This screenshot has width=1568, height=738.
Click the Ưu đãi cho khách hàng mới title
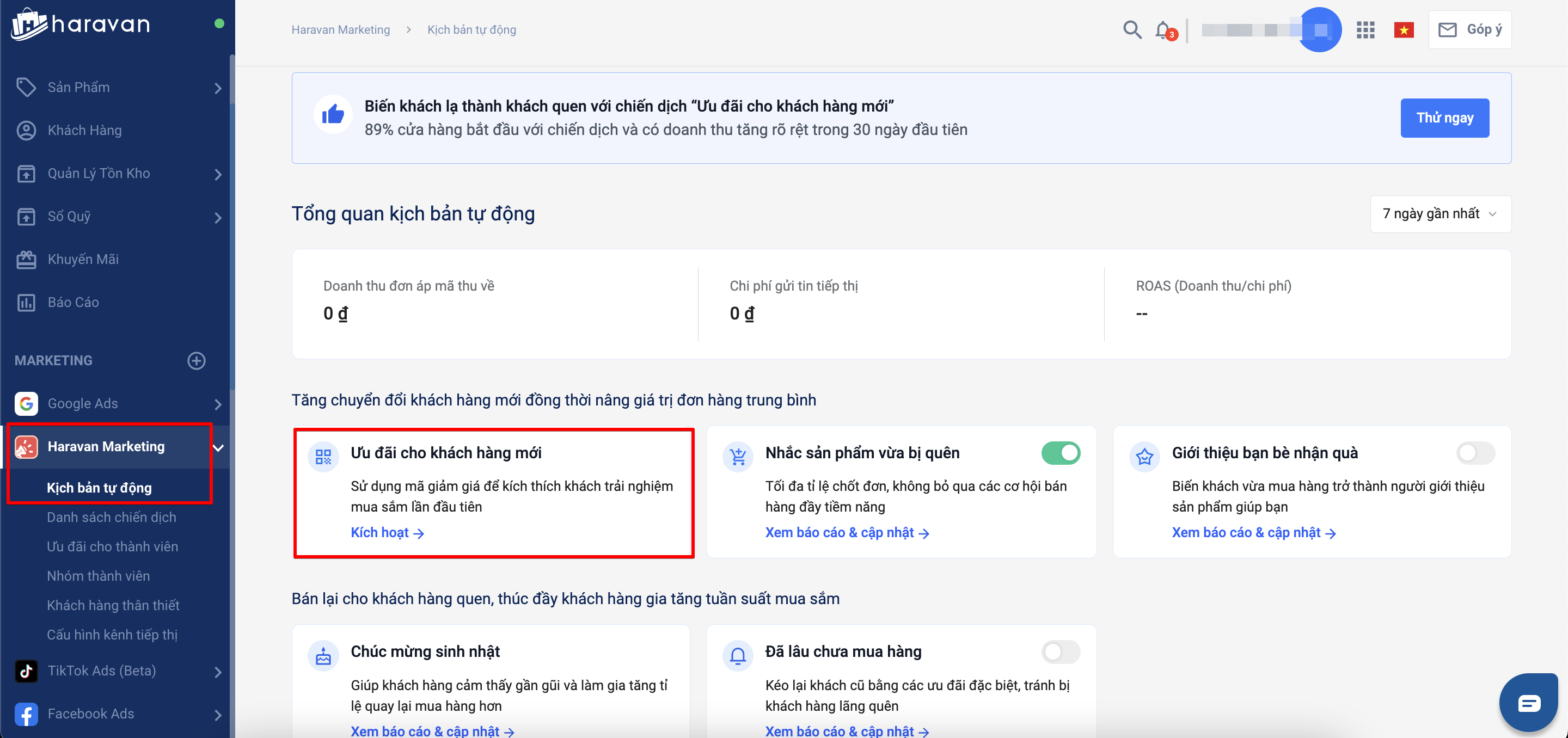coord(445,453)
